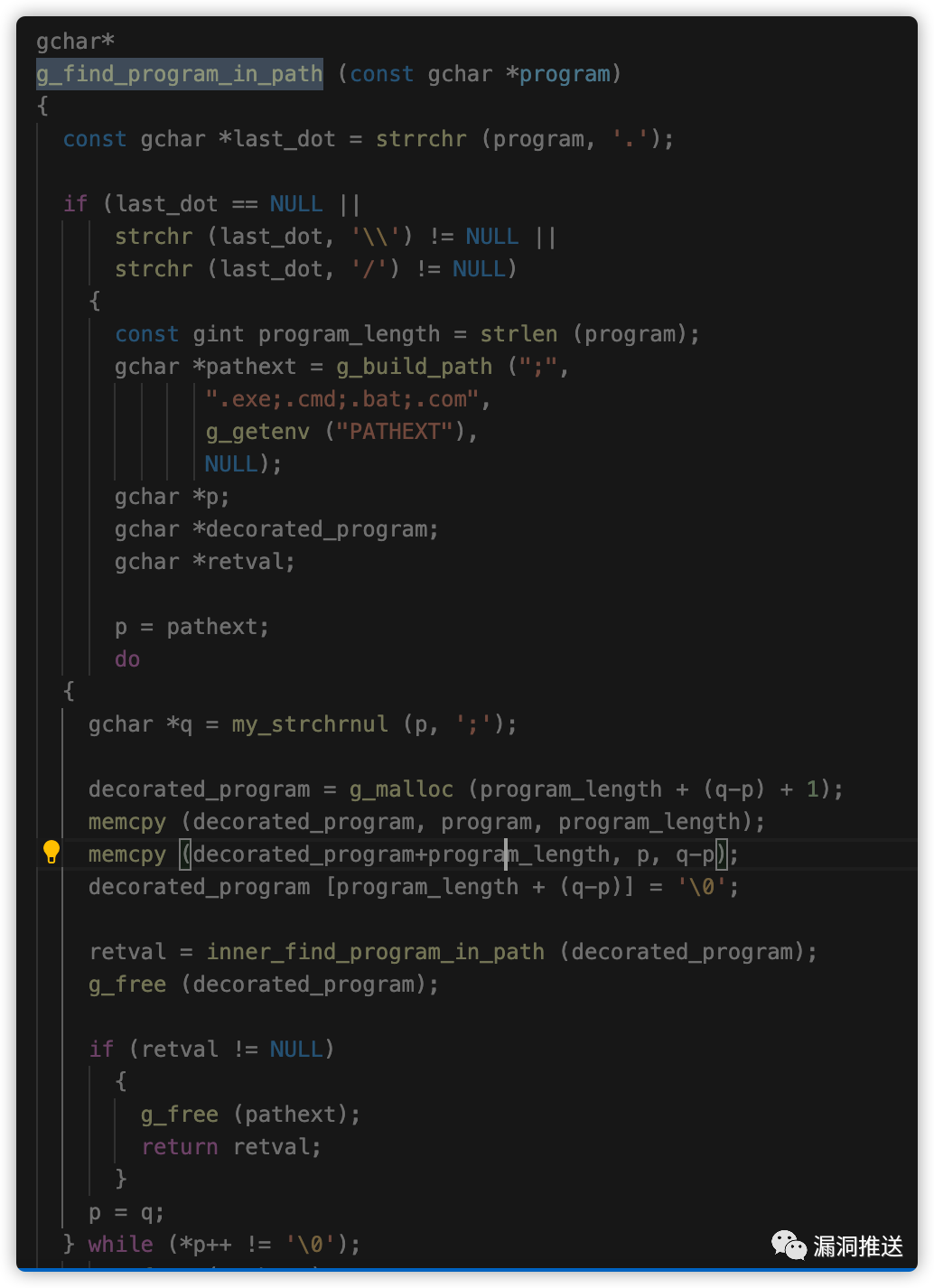
Task: Click the yellow lightbulb code action icon
Action: (x=51, y=853)
